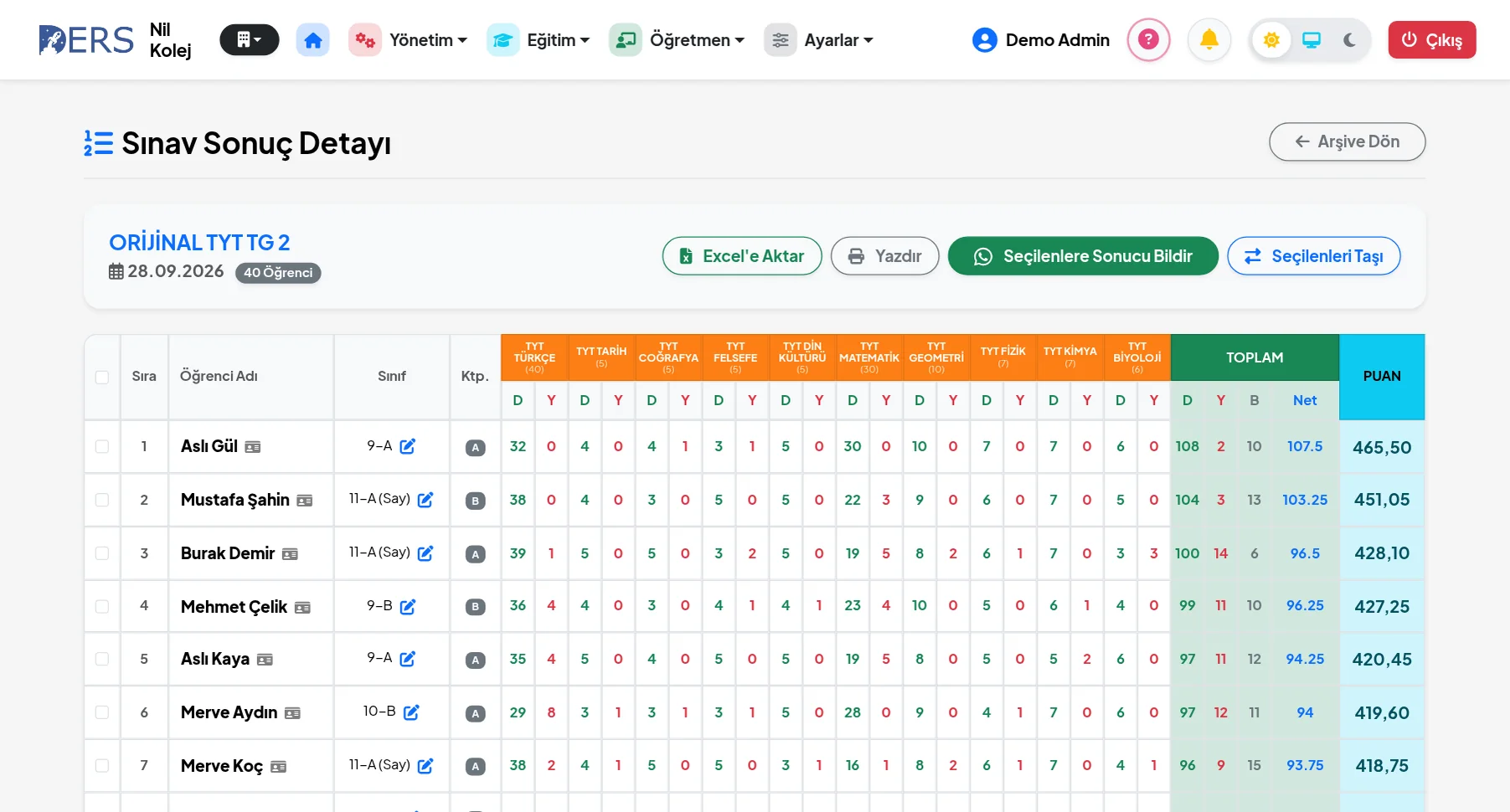Tick the checkbox for Aslı Kaya
This screenshot has width=1510, height=812.
(x=102, y=659)
